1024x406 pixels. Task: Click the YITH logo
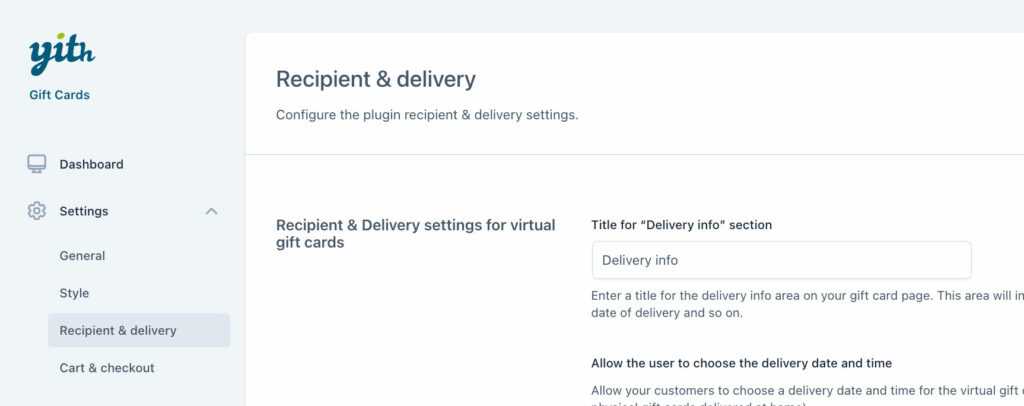62,54
